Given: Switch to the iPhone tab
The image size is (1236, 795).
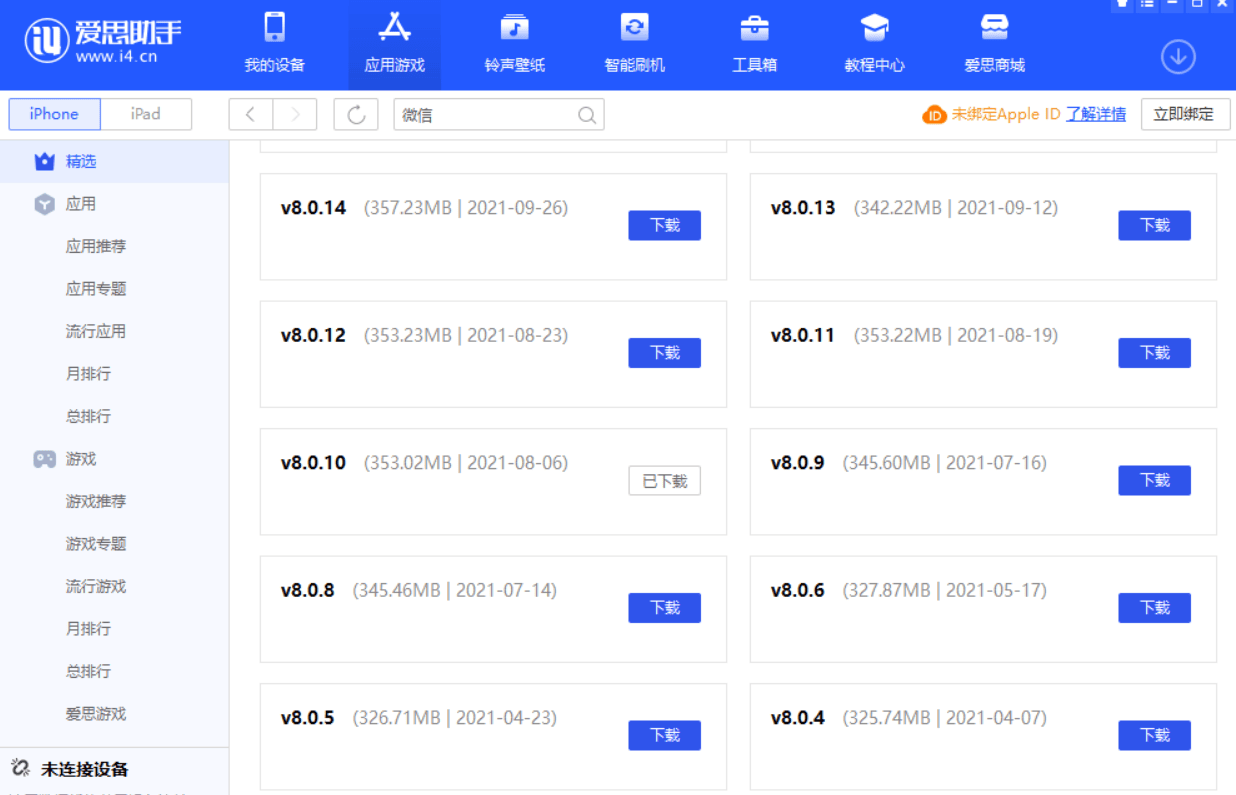Looking at the screenshot, I should 54,114.
